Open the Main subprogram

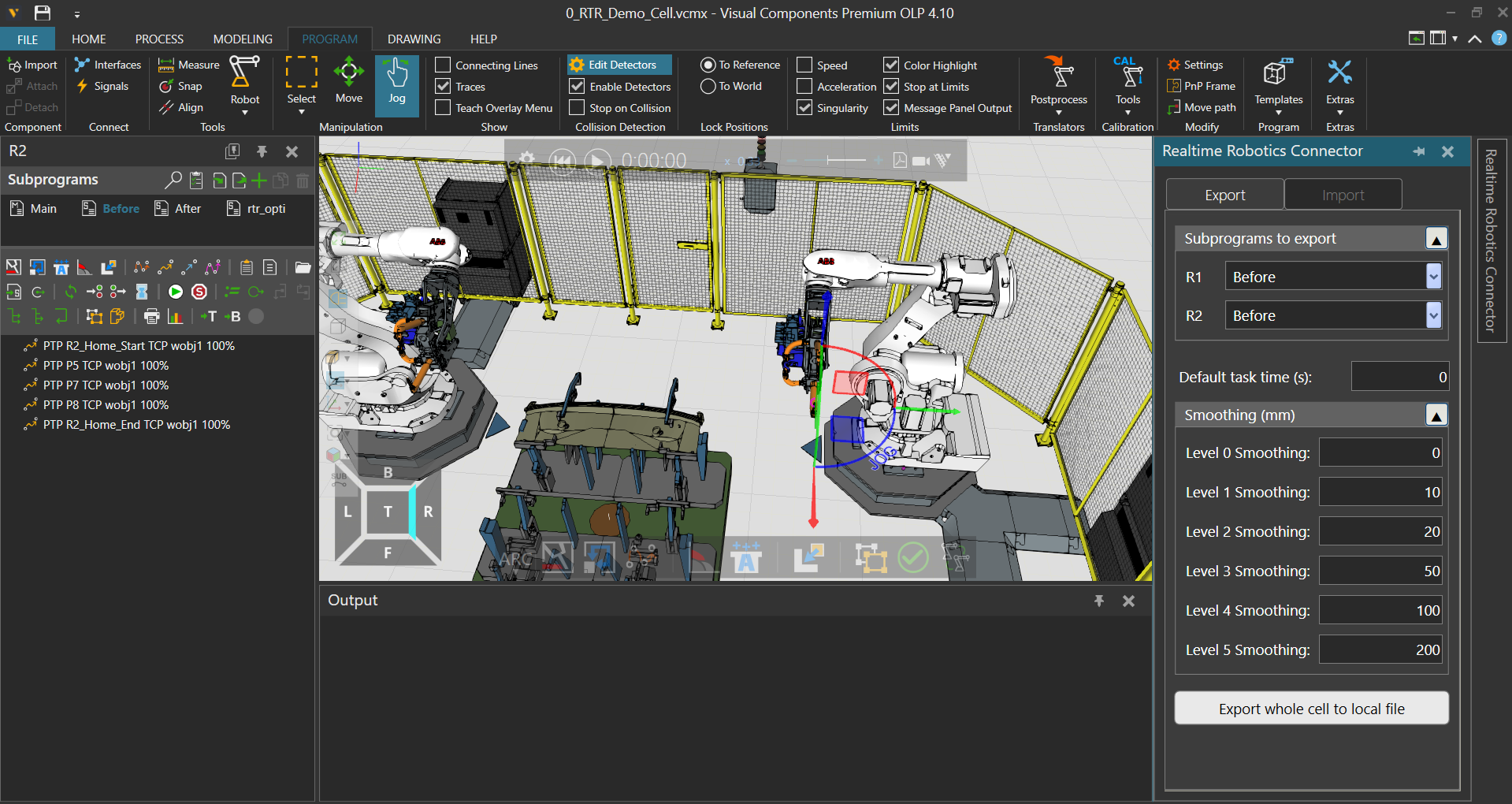click(33, 208)
